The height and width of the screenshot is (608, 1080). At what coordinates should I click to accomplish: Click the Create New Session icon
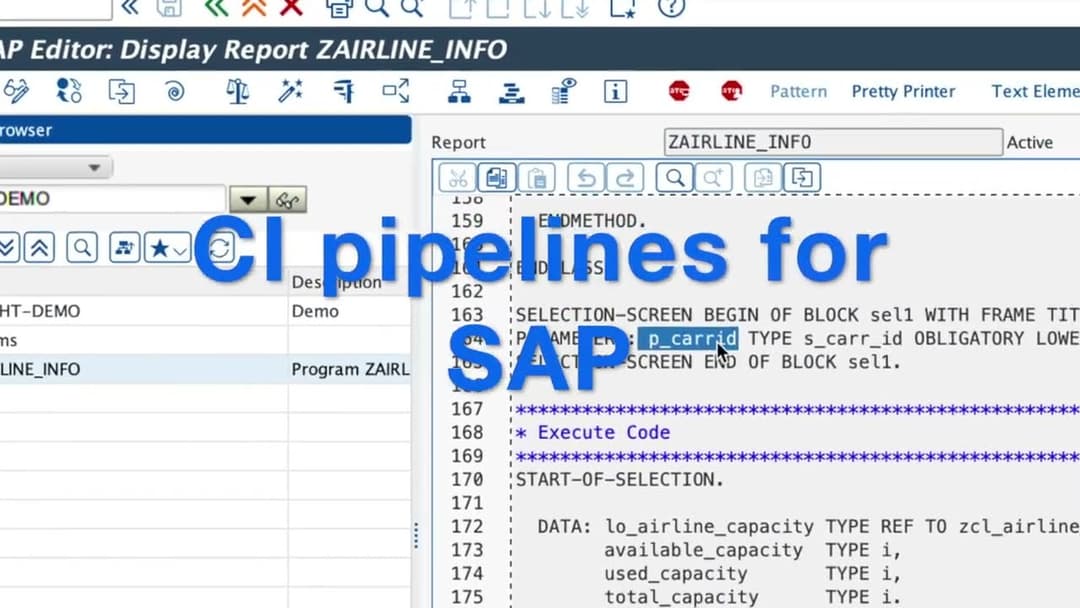tap(623, 7)
